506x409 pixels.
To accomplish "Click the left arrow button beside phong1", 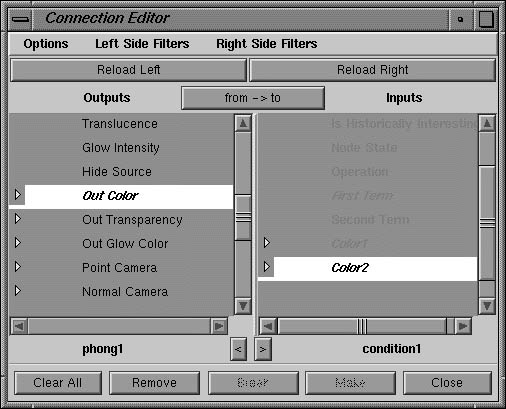I will 238,349.
